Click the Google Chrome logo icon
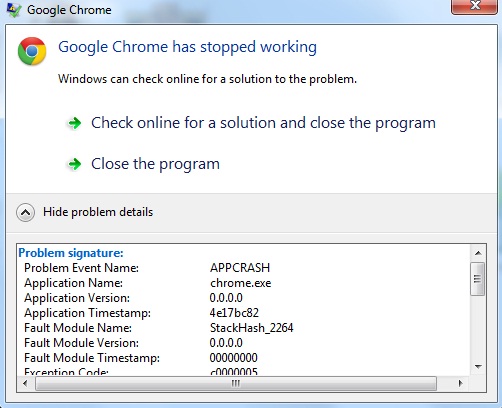The width and height of the screenshot is (502, 408). (x=32, y=51)
